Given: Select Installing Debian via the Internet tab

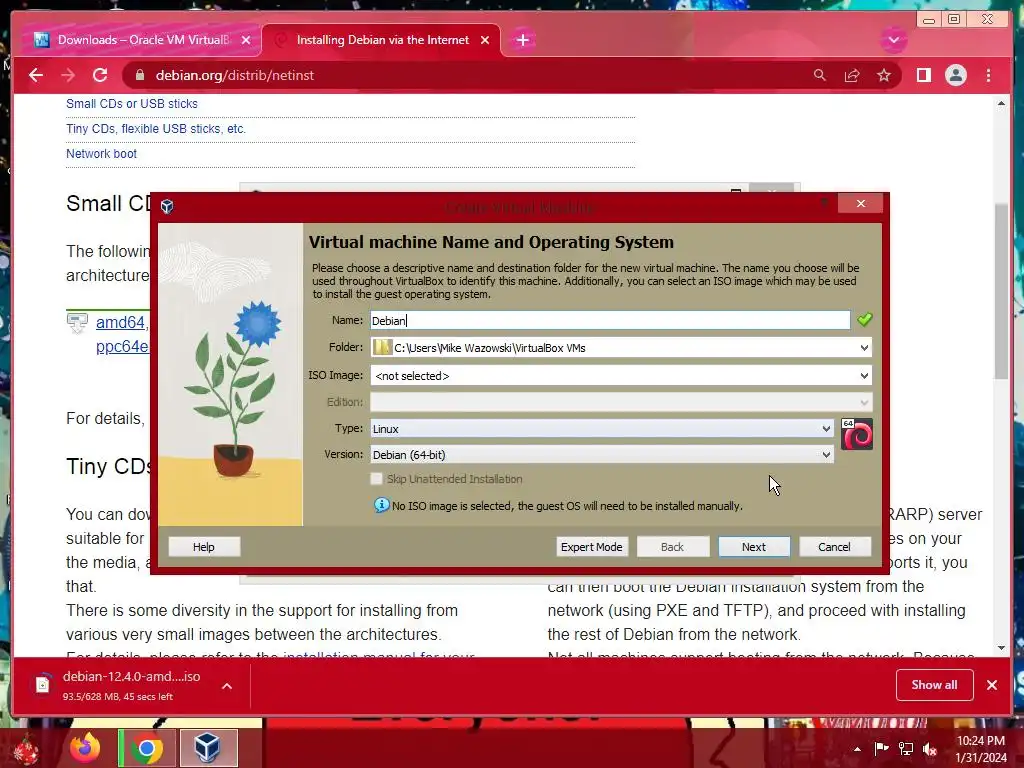Looking at the screenshot, I should coord(382,40).
